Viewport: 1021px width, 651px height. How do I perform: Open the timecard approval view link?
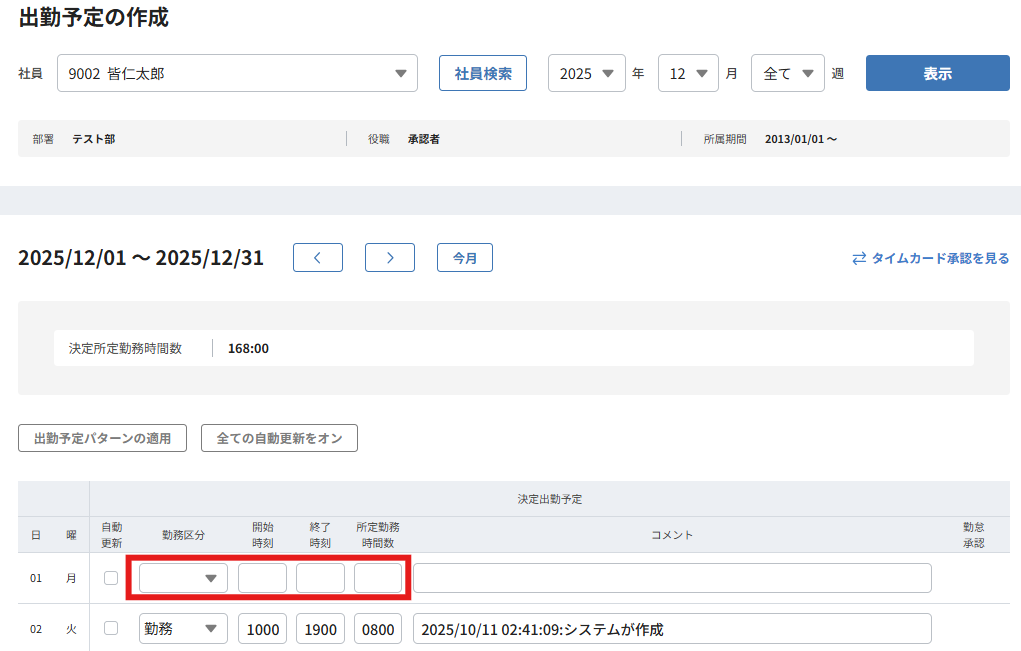930,258
